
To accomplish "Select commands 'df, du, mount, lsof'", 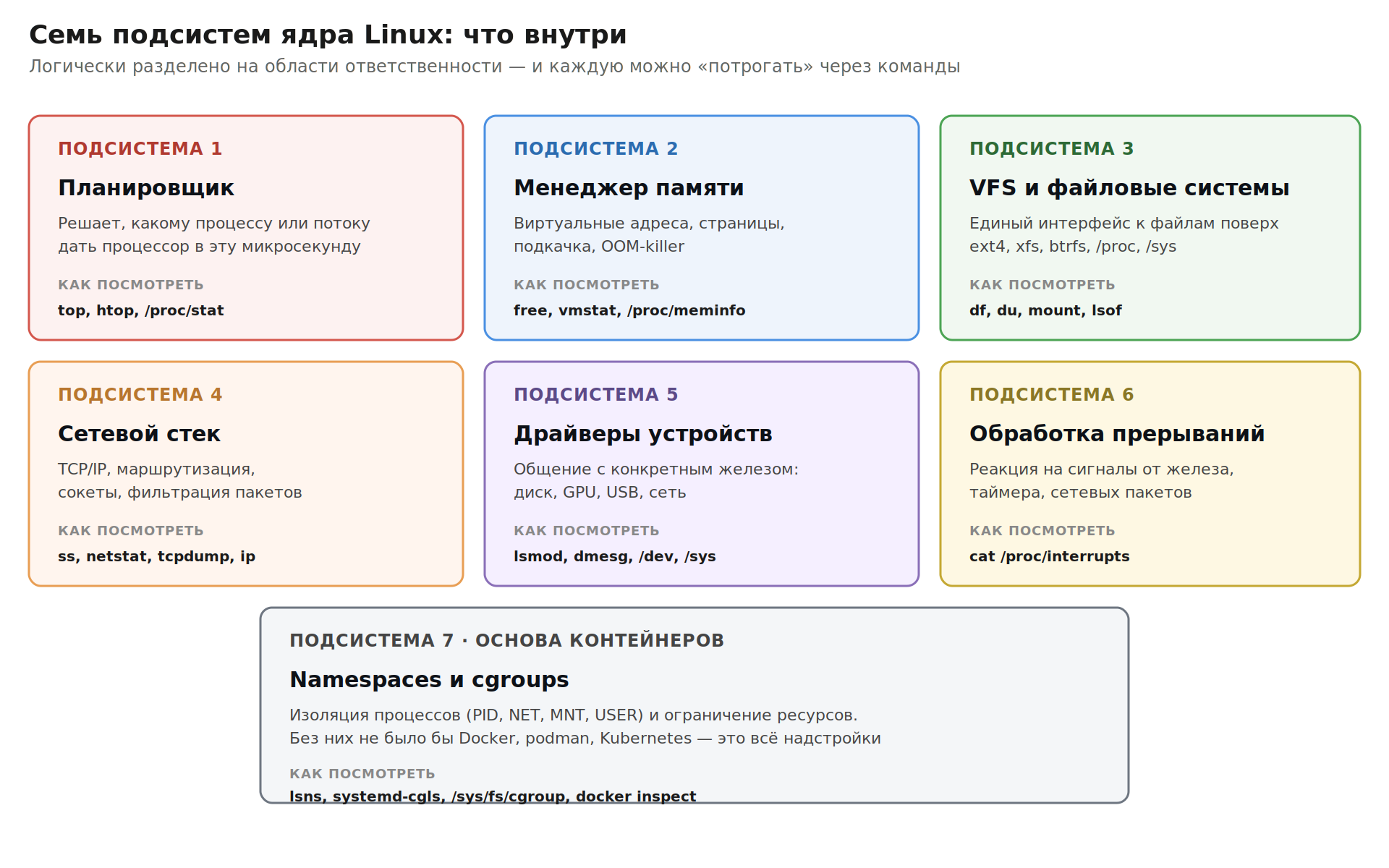I will pos(1045,310).
